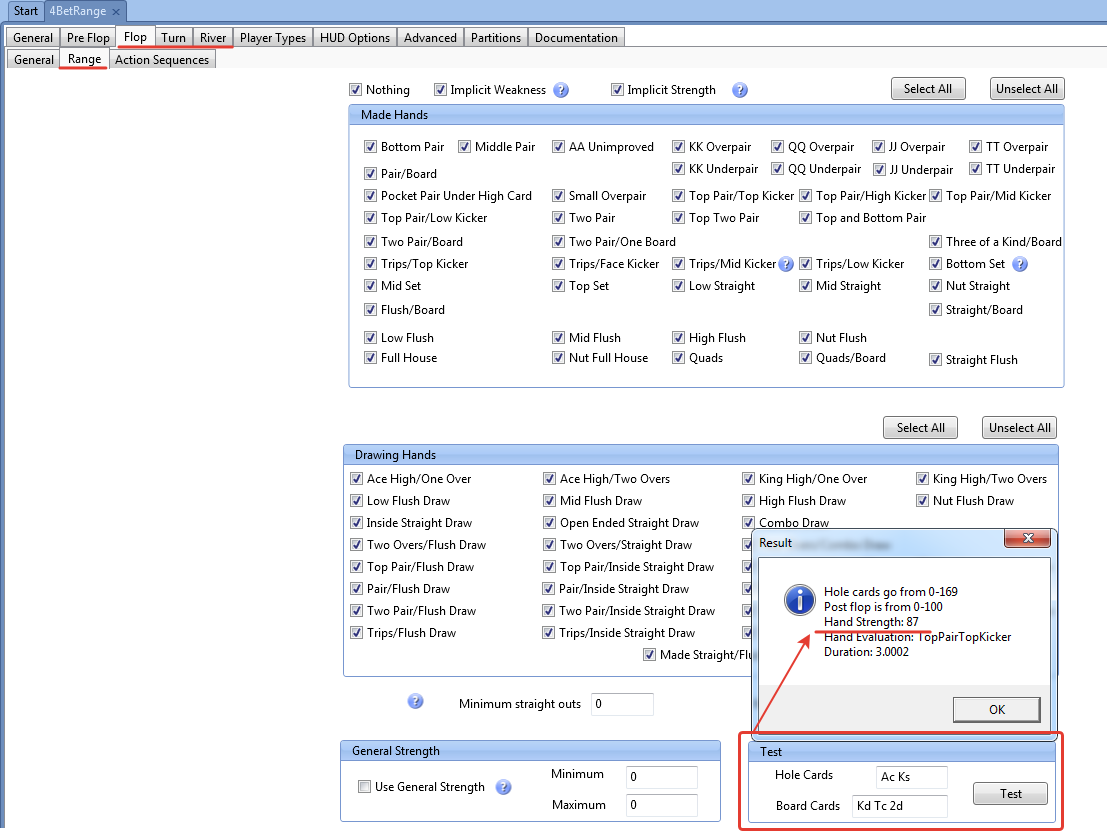Toggle the Open Ended Straight Draw checkbox

point(550,523)
